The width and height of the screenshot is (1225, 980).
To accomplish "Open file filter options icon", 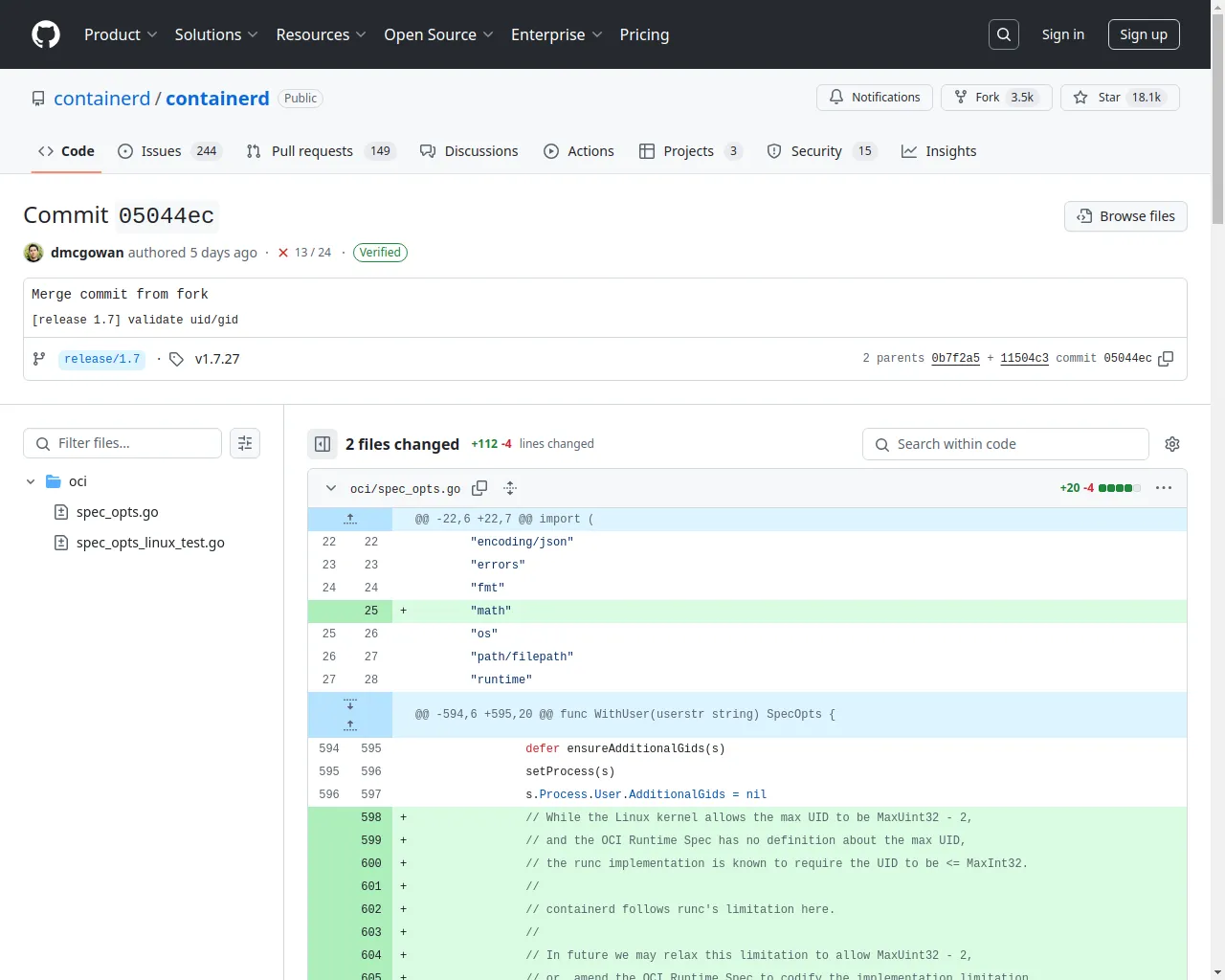I will pyautogui.click(x=245, y=443).
